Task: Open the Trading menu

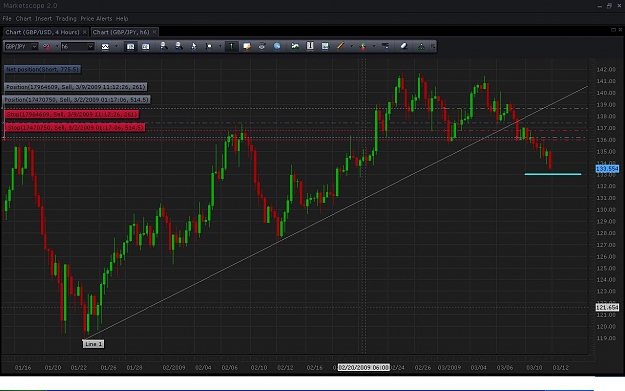Action: pyautogui.click(x=66, y=19)
